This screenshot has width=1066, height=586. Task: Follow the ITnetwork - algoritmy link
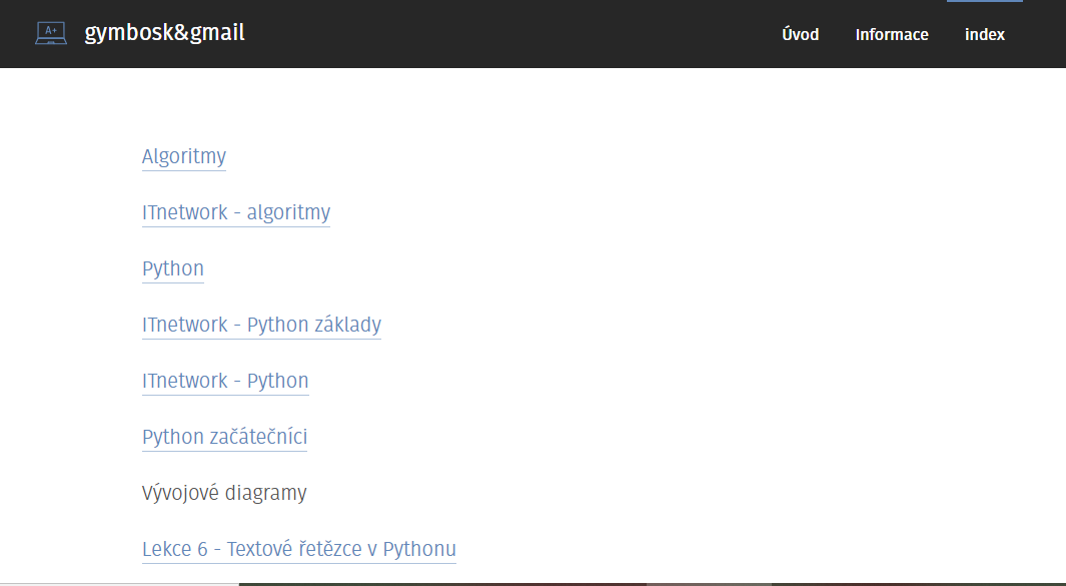[x=236, y=213]
